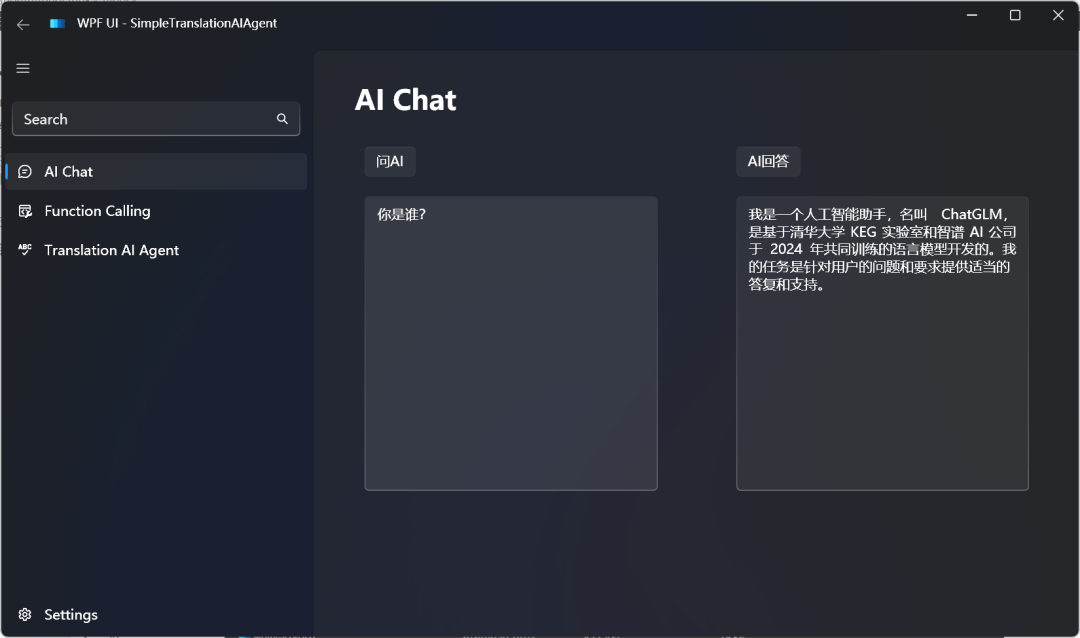The width and height of the screenshot is (1080, 638).
Task: Click the AI answer text box mentioning ChatGLM
Action: click(x=882, y=343)
